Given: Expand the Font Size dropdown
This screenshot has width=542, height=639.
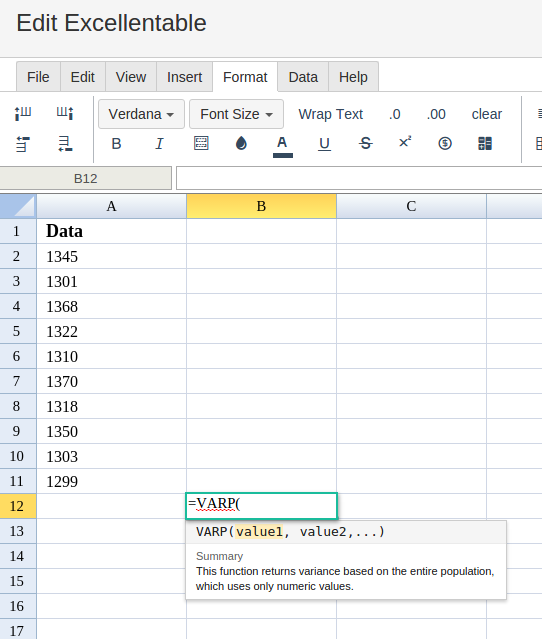Looking at the screenshot, I should [x=236, y=114].
